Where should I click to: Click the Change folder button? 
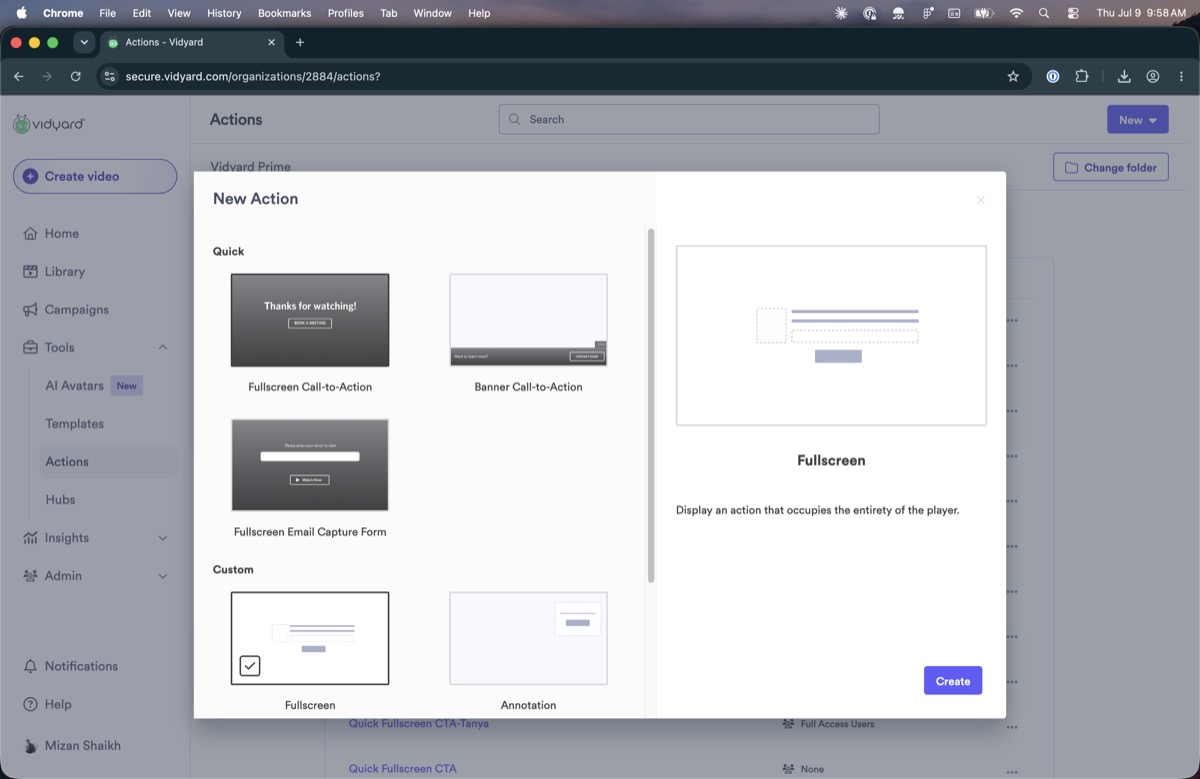tap(1110, 168)
